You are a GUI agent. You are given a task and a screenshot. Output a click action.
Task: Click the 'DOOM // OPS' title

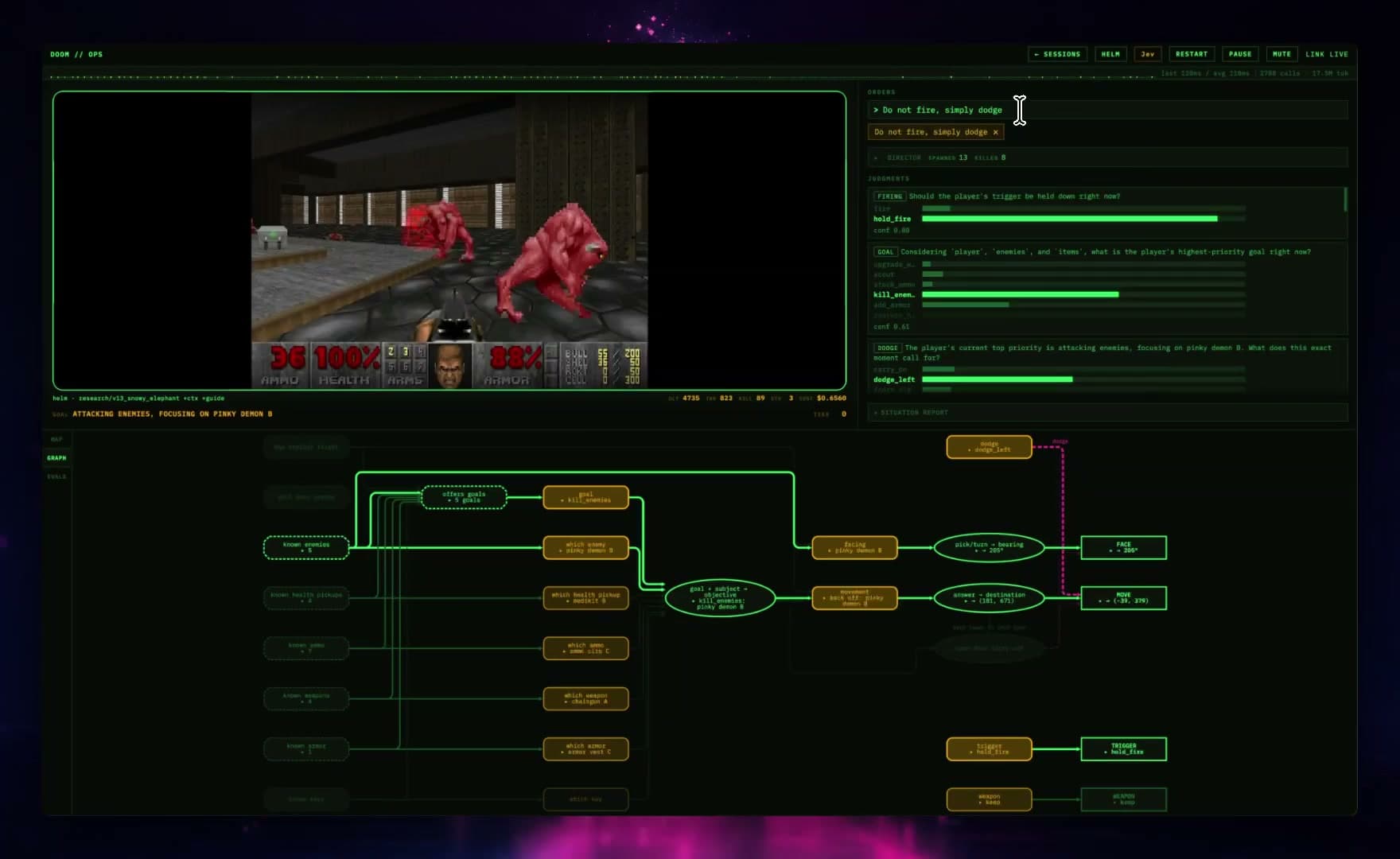point(76,54)
